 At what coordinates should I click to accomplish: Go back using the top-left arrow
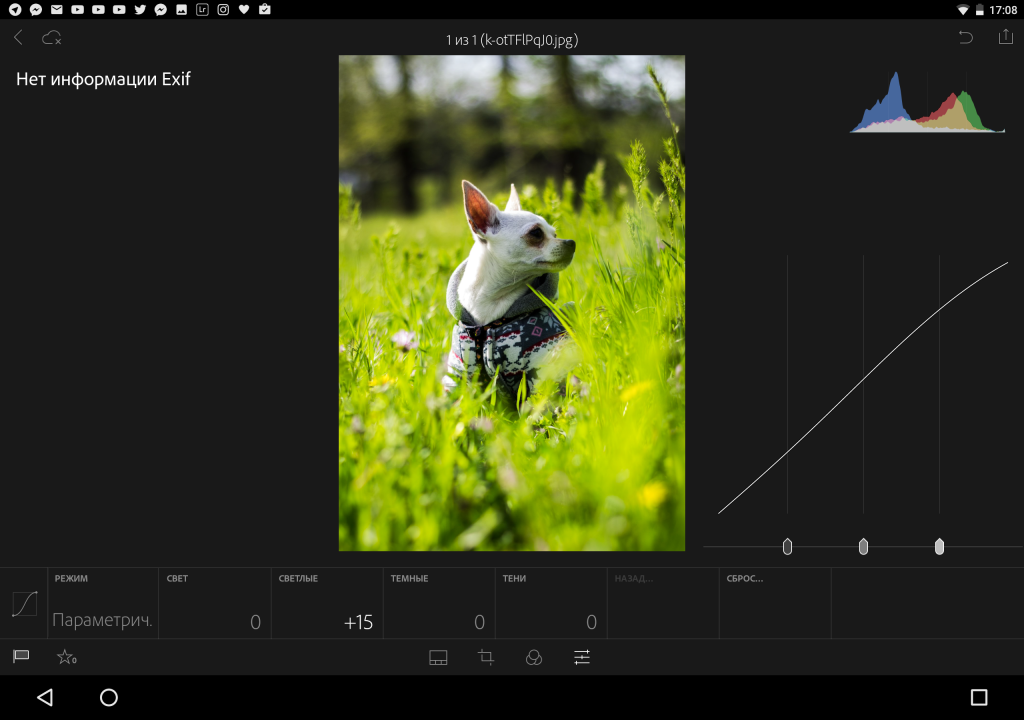[x=18, y=38]
